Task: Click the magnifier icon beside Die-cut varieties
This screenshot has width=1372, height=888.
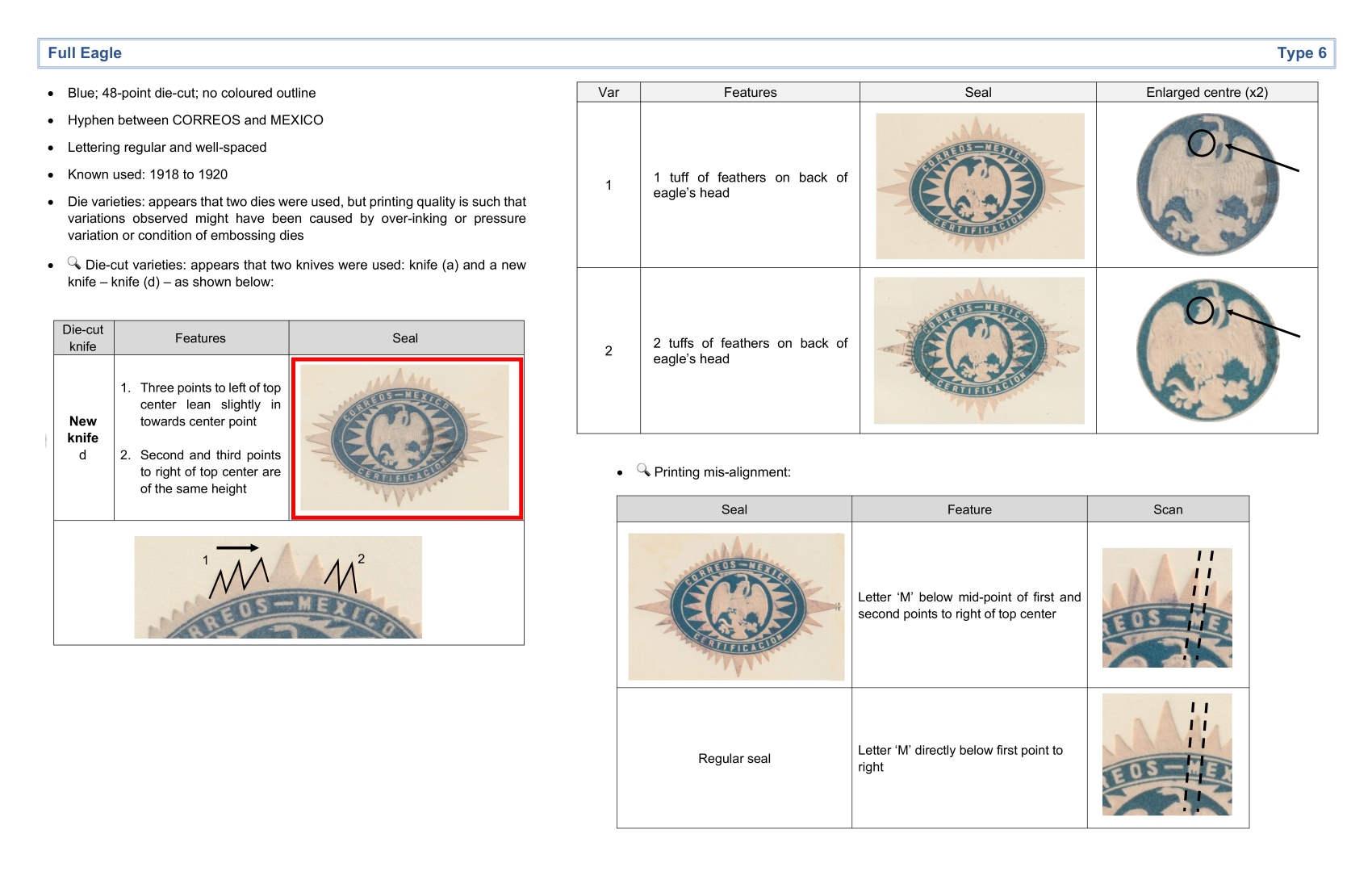Action: tap(74, 263)
